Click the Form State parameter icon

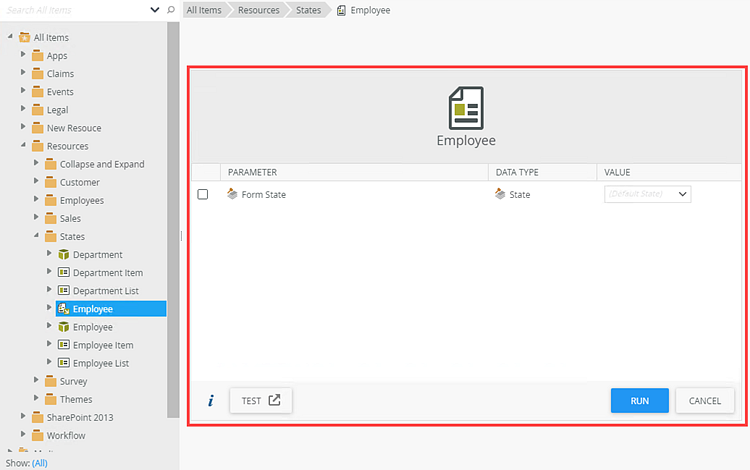(232, 194)
